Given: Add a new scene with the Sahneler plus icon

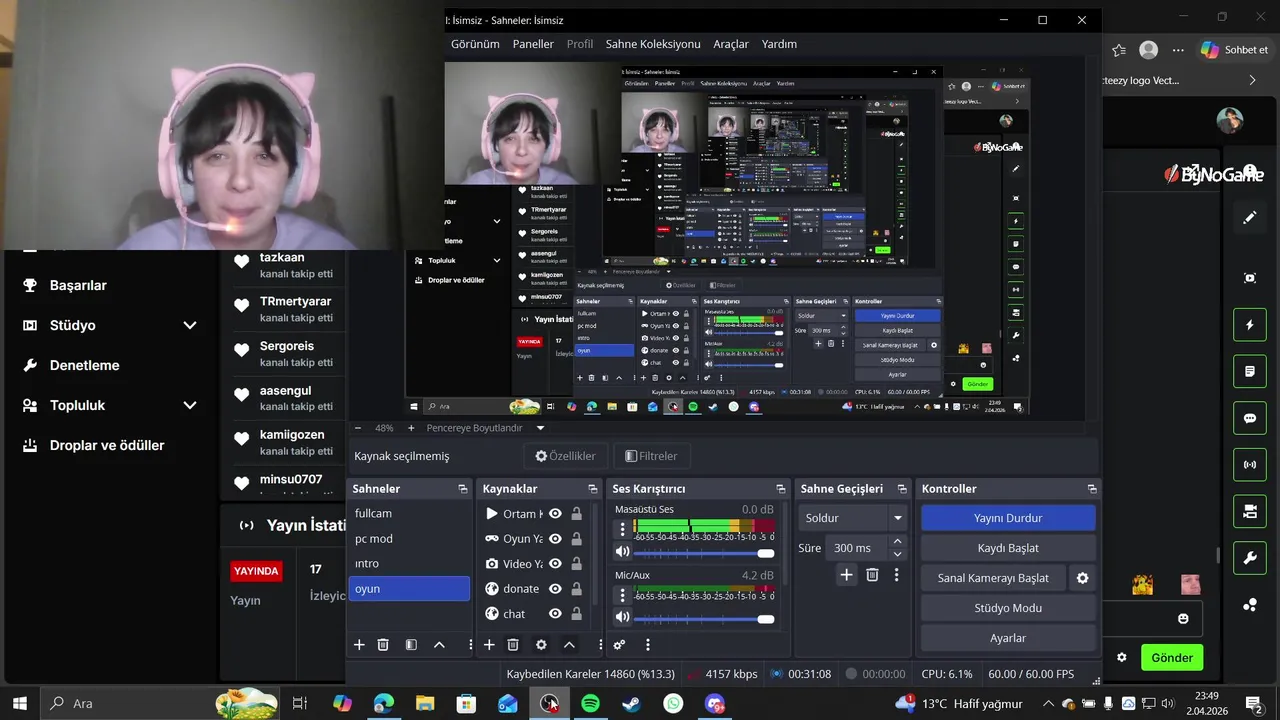Looking at the screenshot, I should [359, 645].
